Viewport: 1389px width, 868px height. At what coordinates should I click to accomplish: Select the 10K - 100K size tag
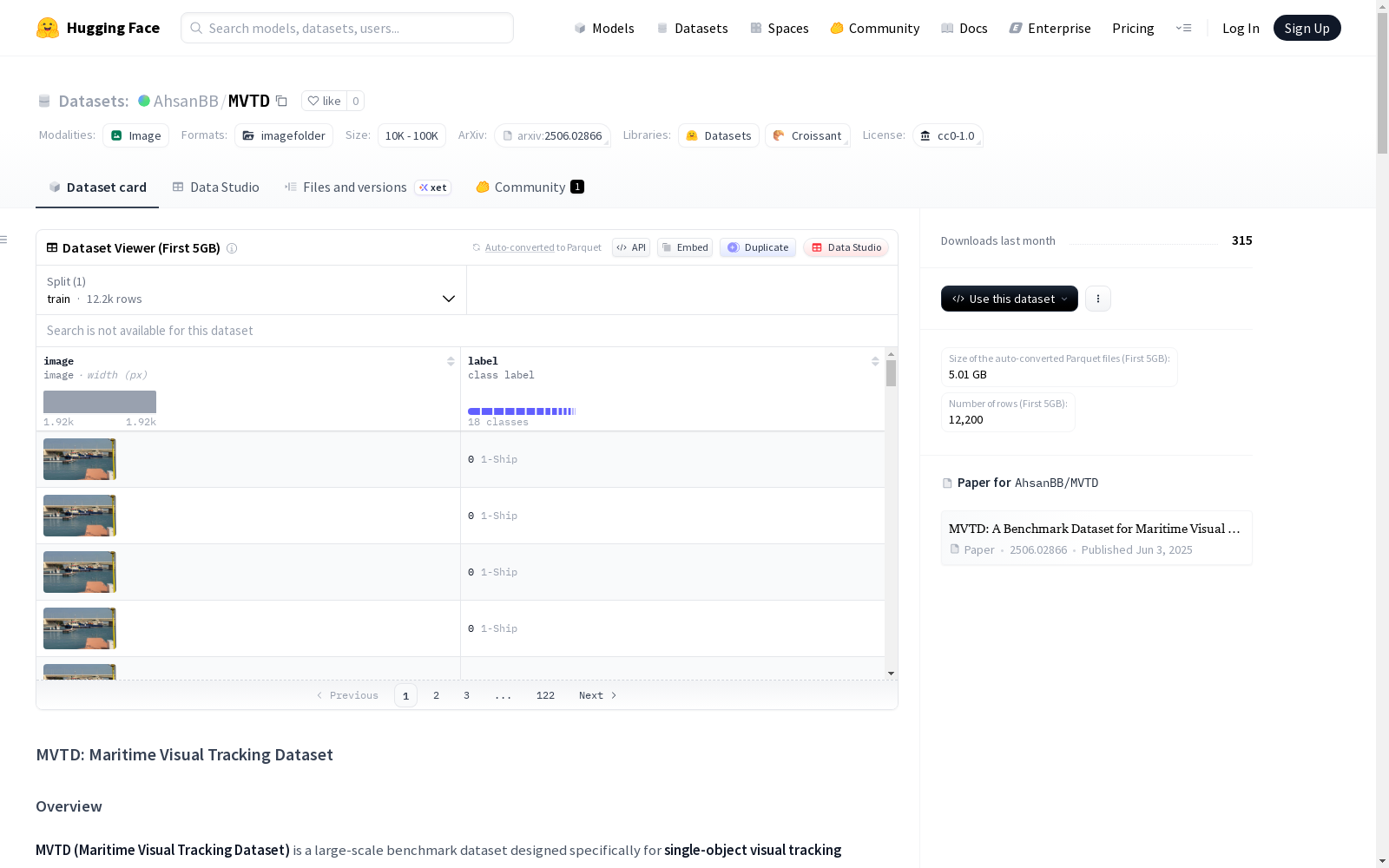tap(411, 135)
